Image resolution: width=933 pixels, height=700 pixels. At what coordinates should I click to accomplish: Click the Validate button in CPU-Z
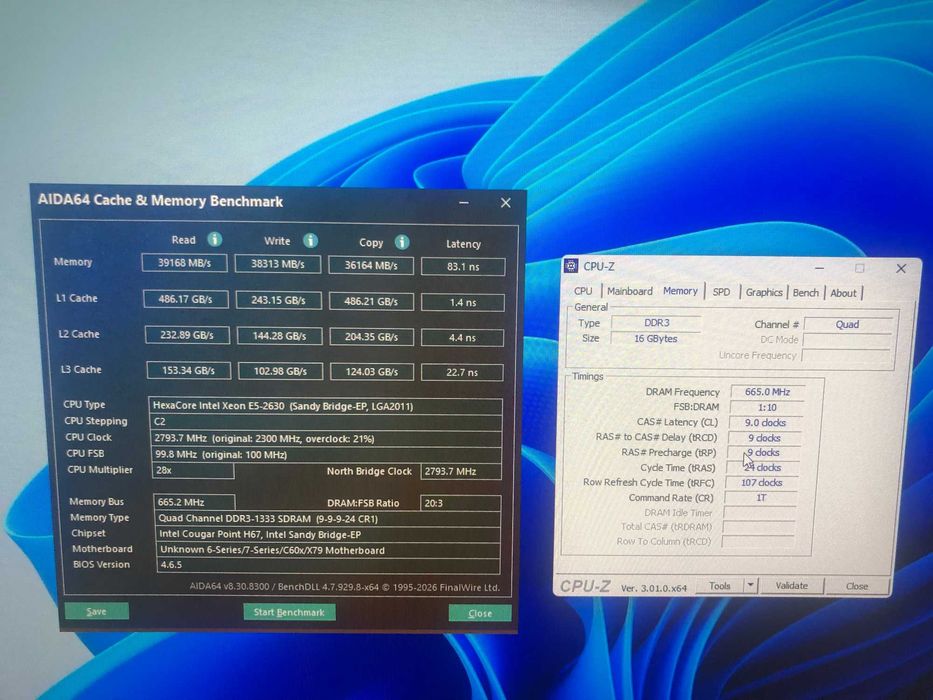coord(791,586)
